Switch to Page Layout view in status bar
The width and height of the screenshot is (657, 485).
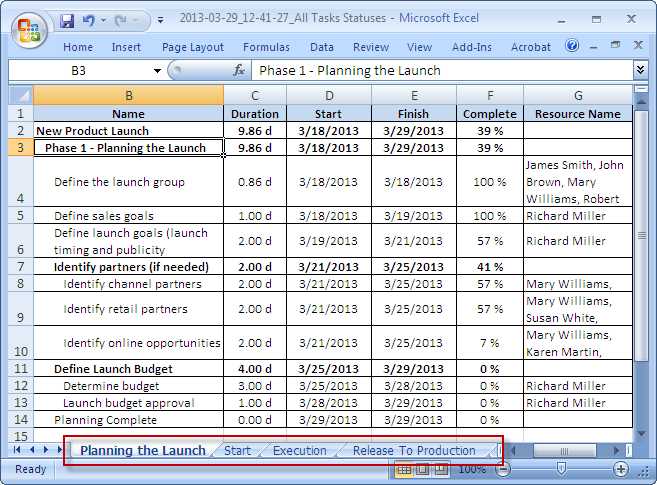(422, 469)
